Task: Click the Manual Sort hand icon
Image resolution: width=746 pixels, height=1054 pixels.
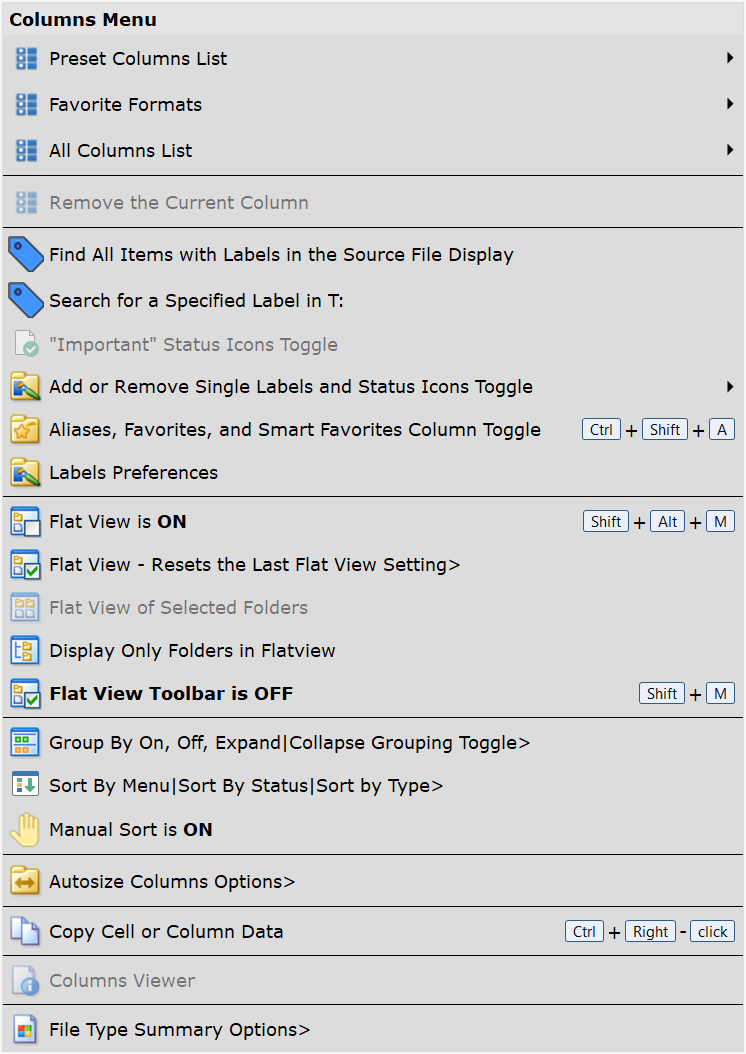Action: coord(26,829)
